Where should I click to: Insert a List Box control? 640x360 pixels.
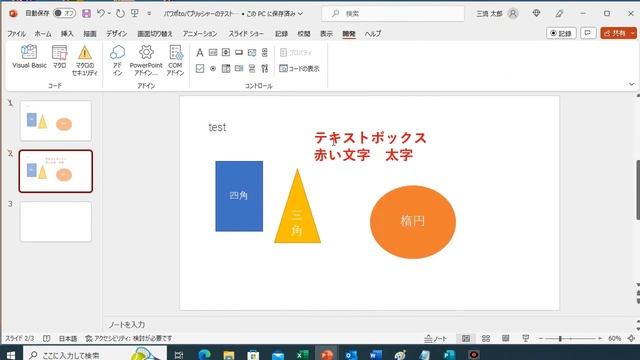pos(226,69)
